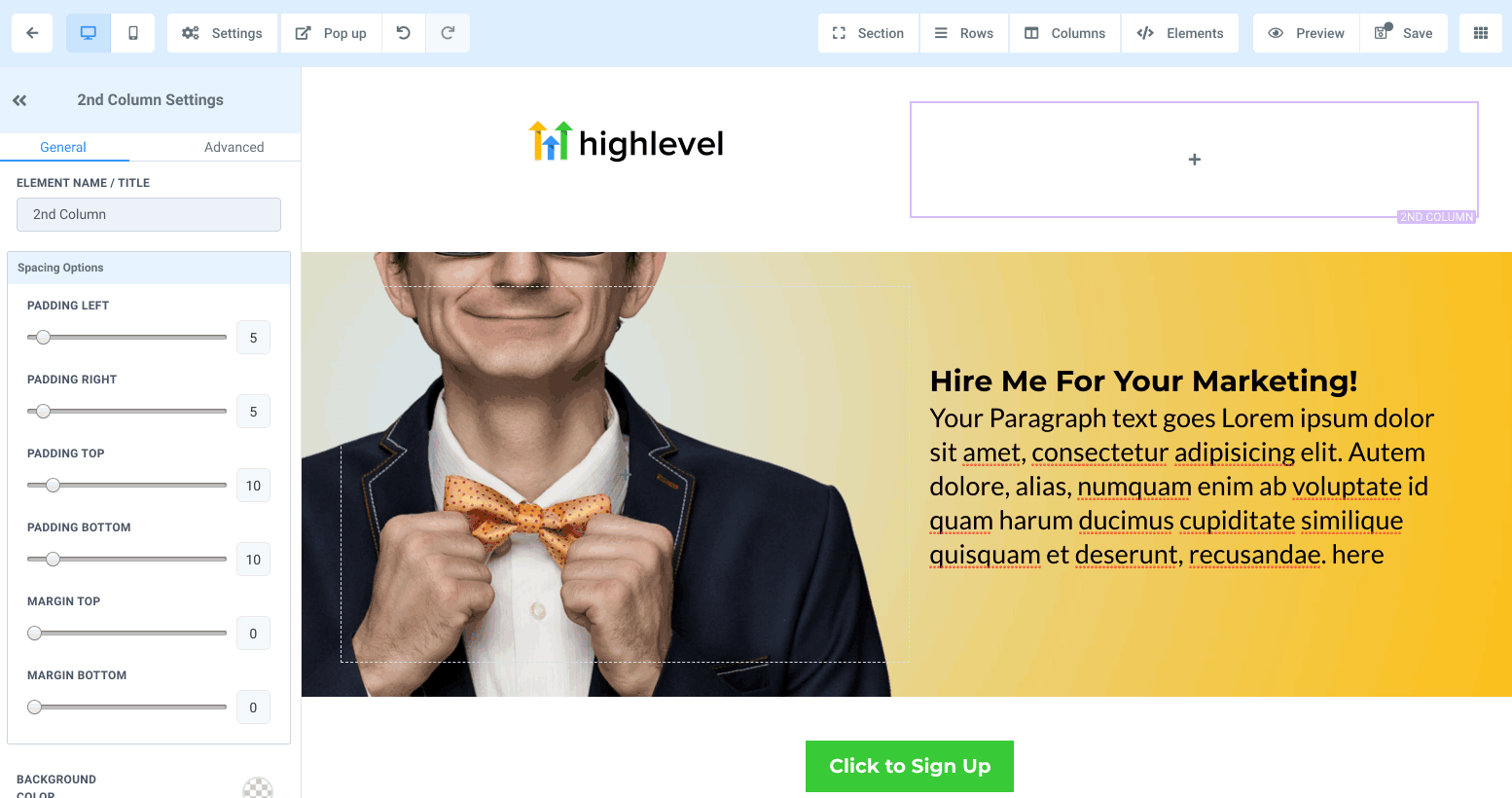Screen dimensions: 1512x798
Task: Click the Preview button
Action: [x=1307, y=33]
